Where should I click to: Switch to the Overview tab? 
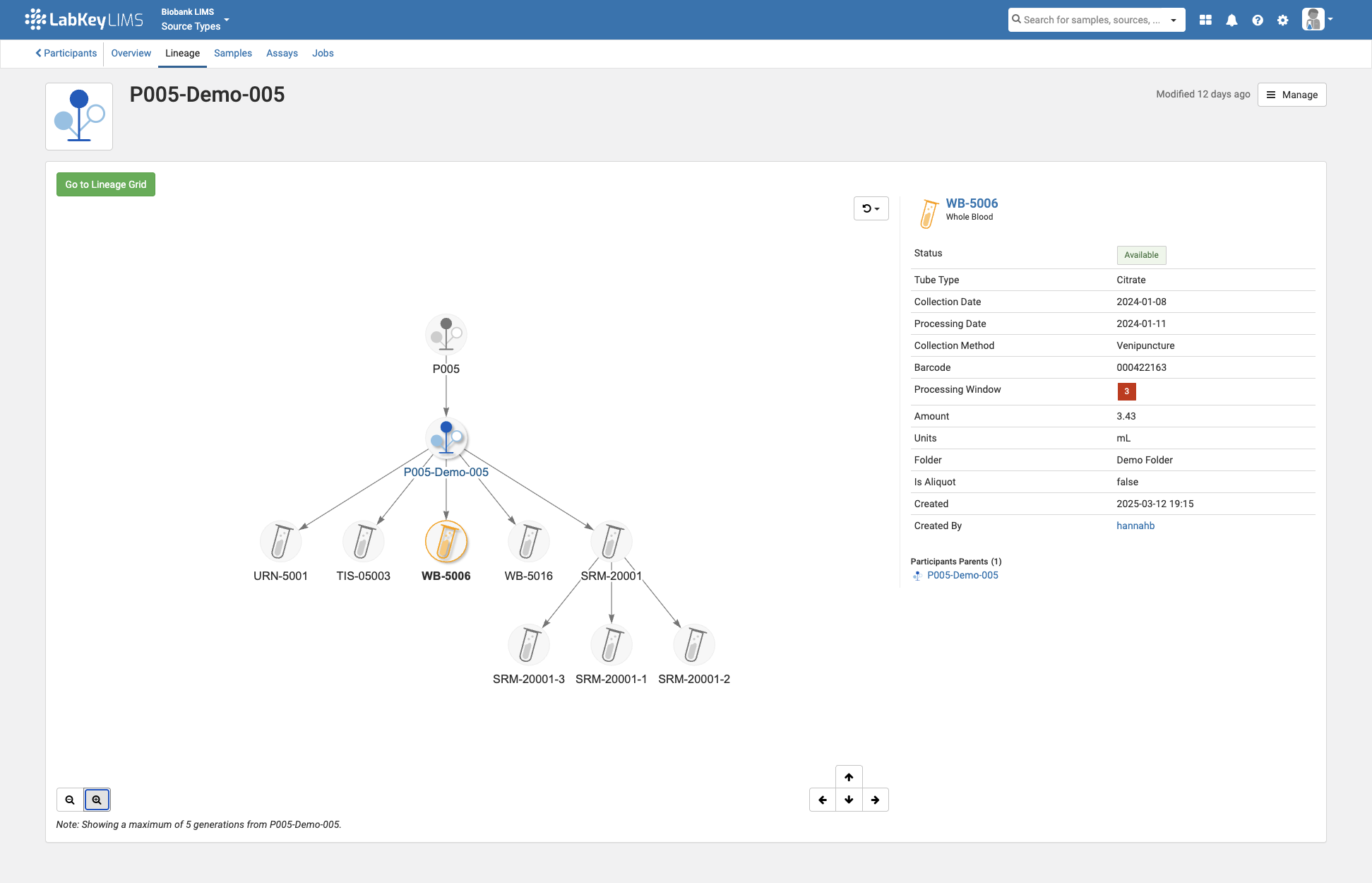(x=131, y=53)
